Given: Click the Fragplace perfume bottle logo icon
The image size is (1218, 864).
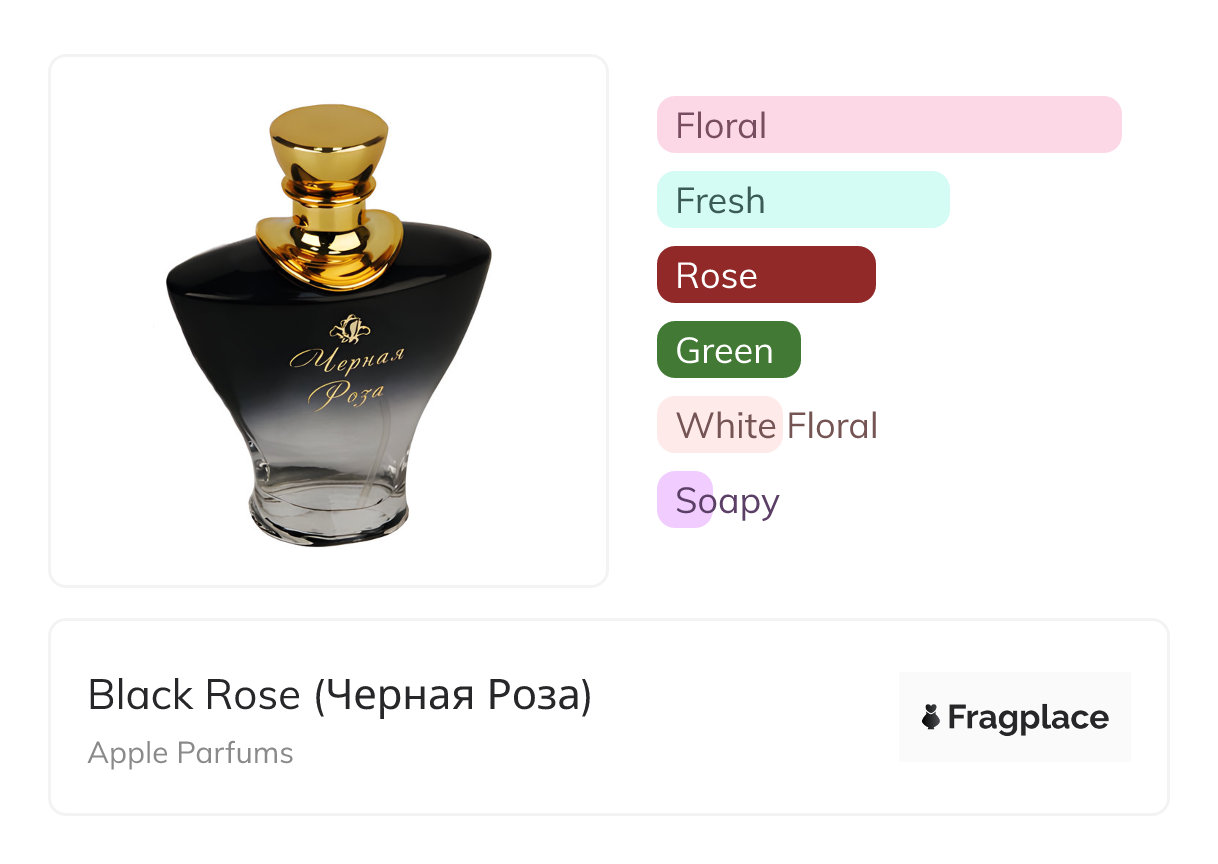Looking at the screenshot, I should point(931,717).
